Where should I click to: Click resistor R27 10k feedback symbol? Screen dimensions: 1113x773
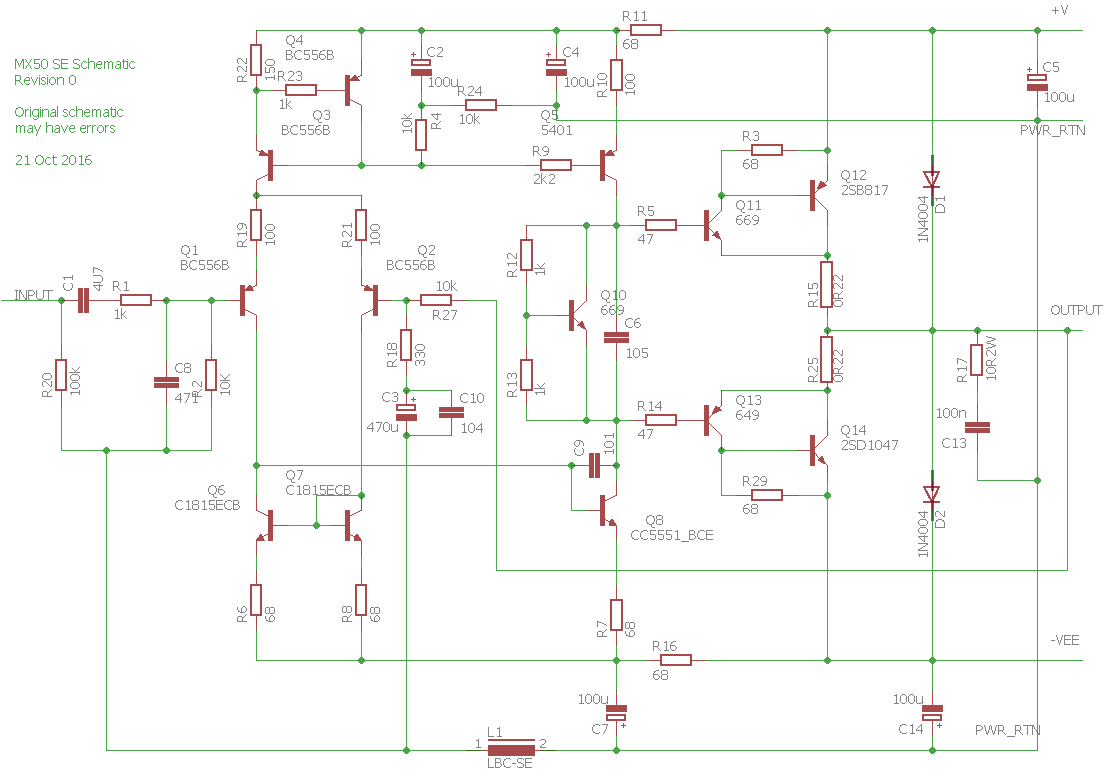(x=436, y=300)
